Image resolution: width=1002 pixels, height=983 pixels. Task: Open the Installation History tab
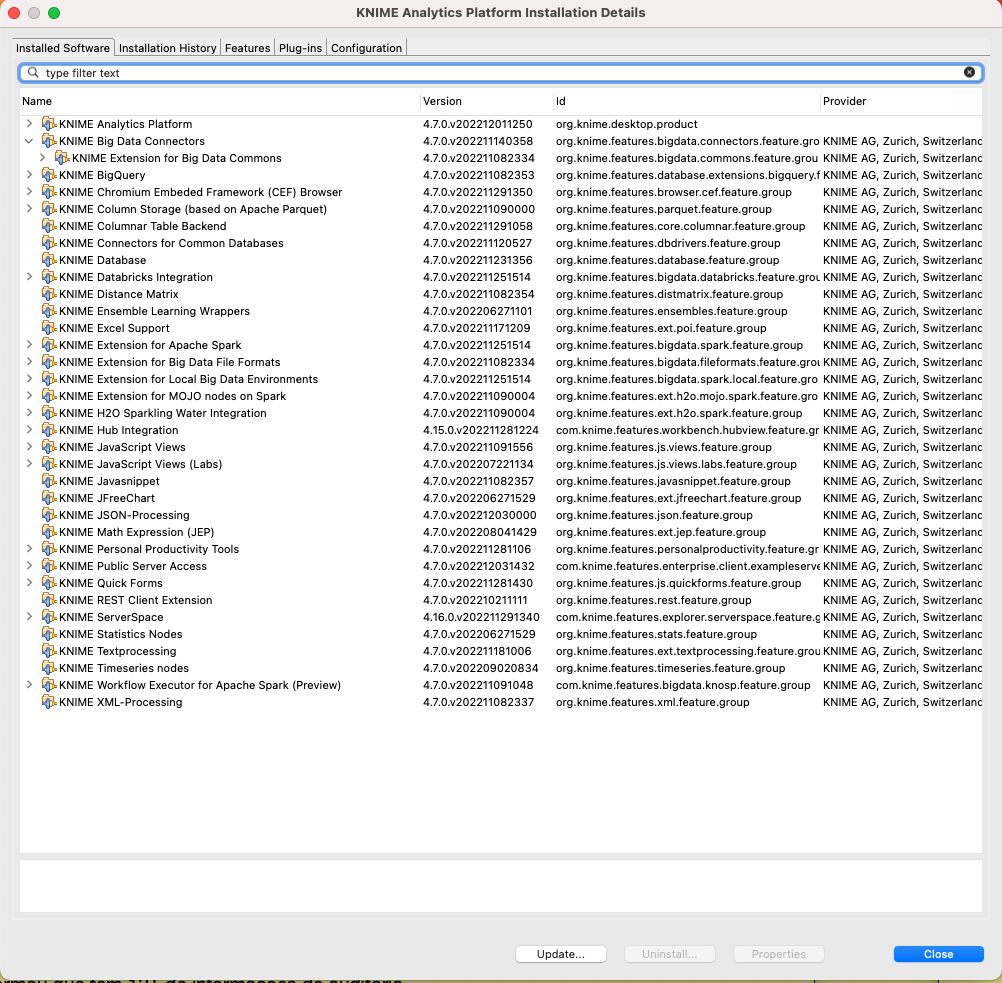167,48
